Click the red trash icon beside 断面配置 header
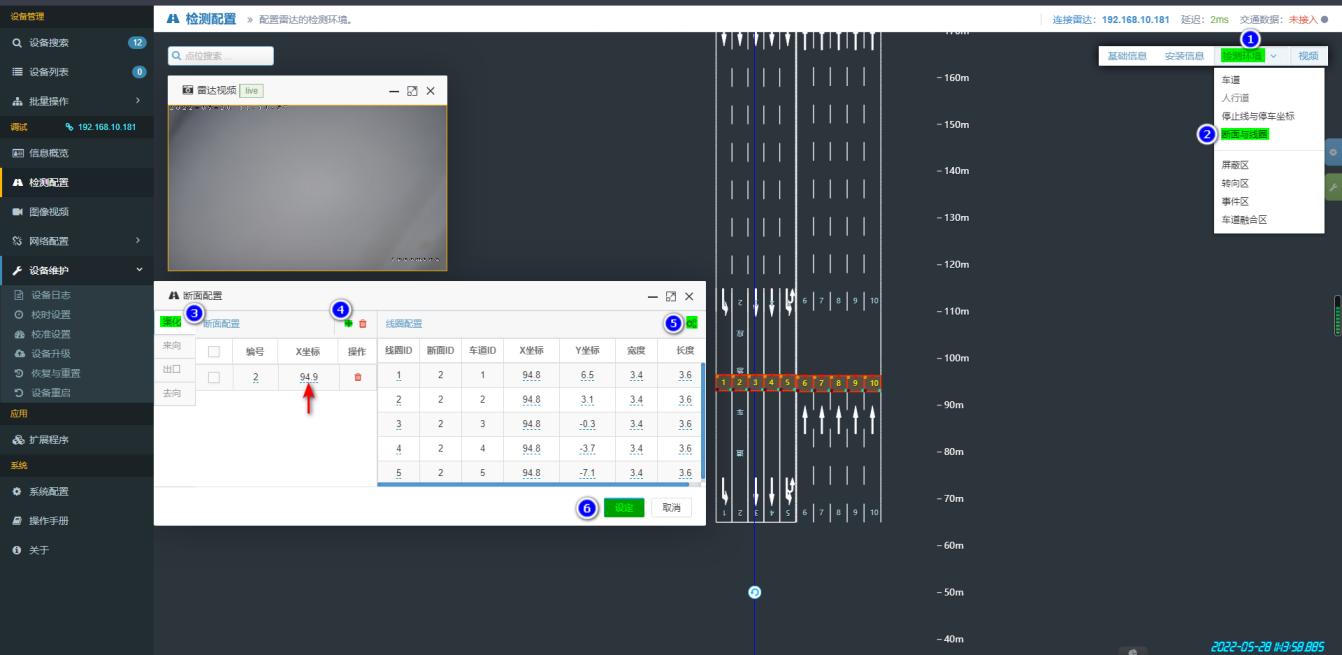This screenshot has width=1342, height=655. (x=363, y=324)
